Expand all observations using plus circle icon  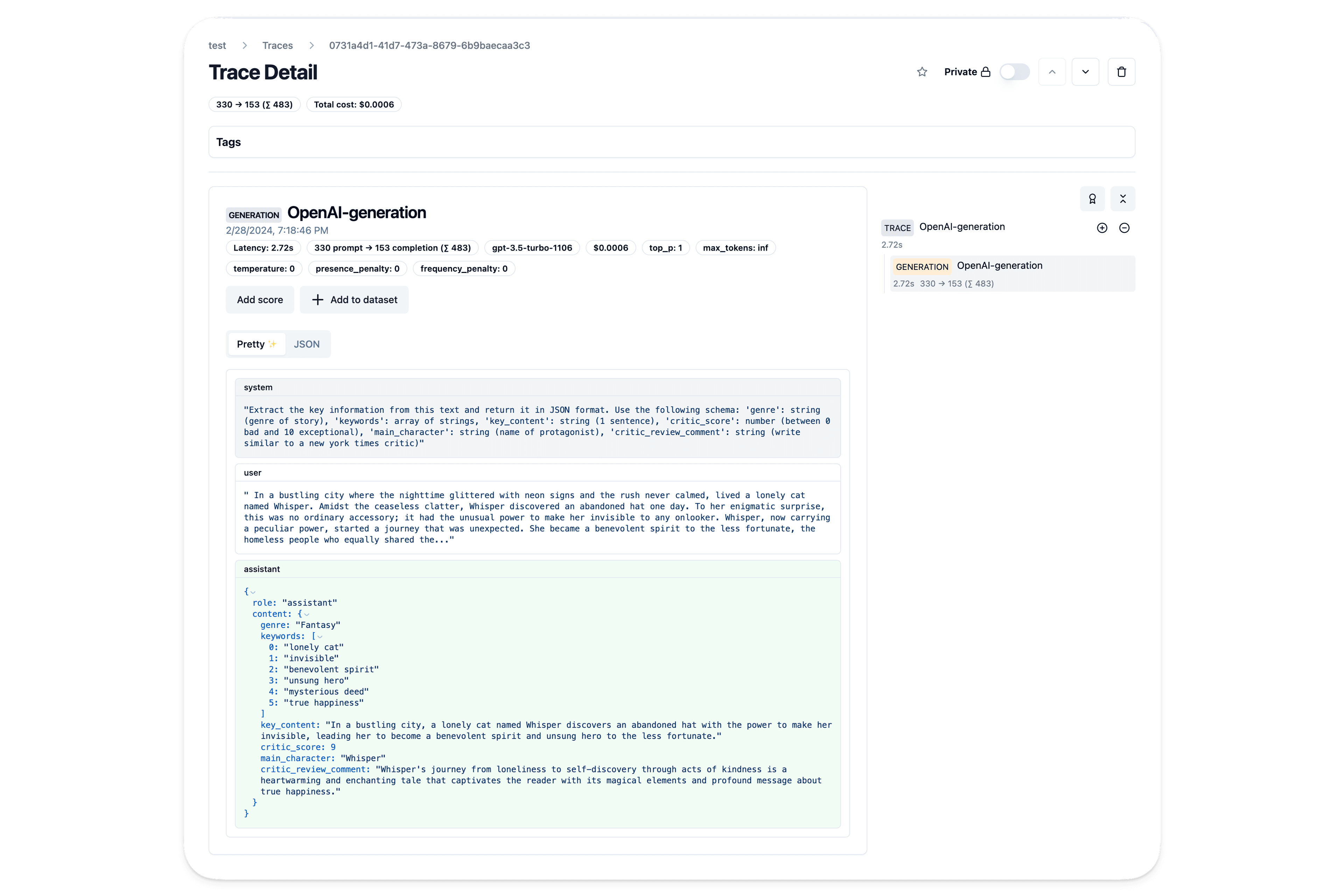1102,227
